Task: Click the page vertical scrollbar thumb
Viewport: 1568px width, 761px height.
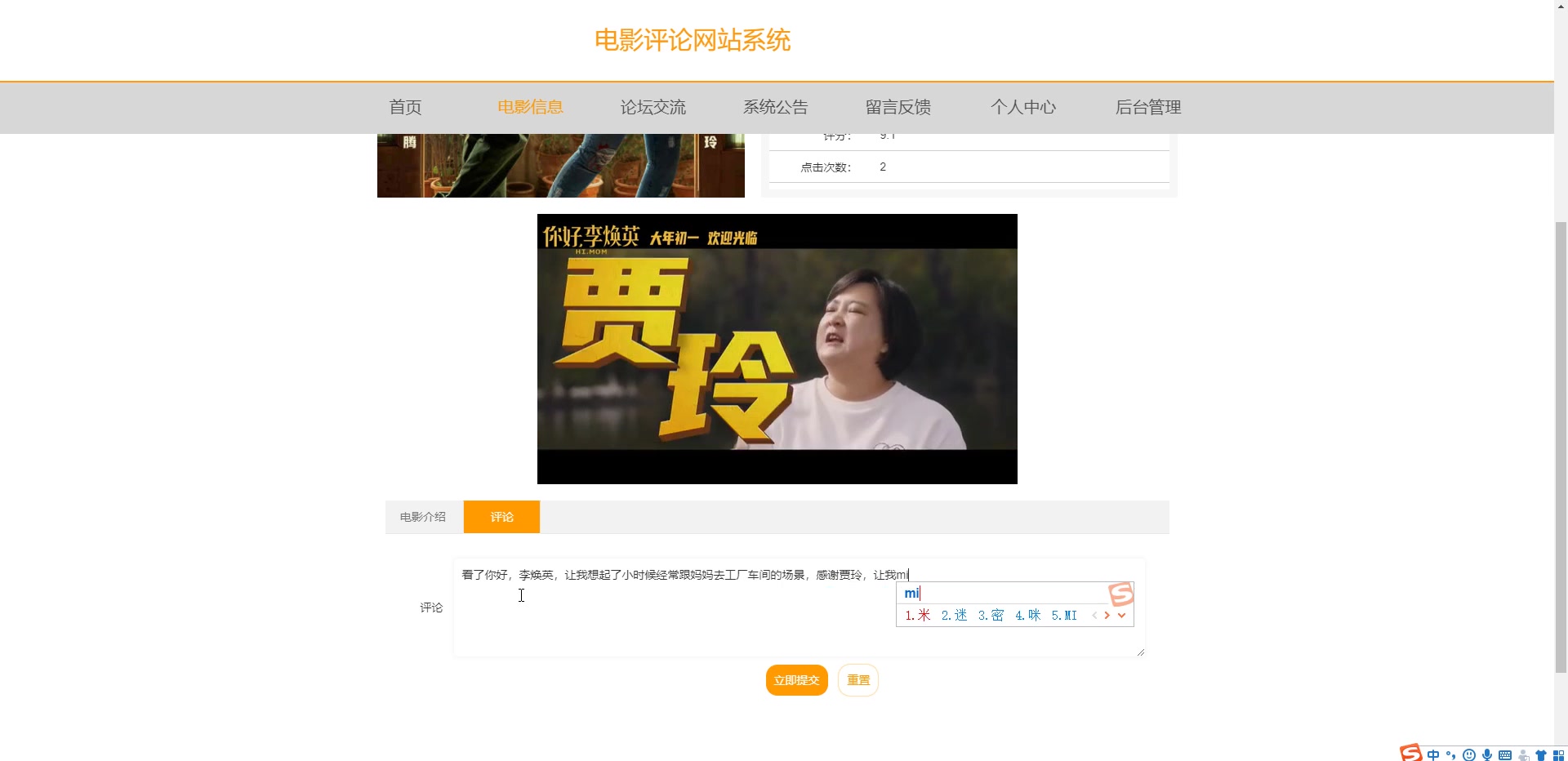Action: coord(1561,447)
